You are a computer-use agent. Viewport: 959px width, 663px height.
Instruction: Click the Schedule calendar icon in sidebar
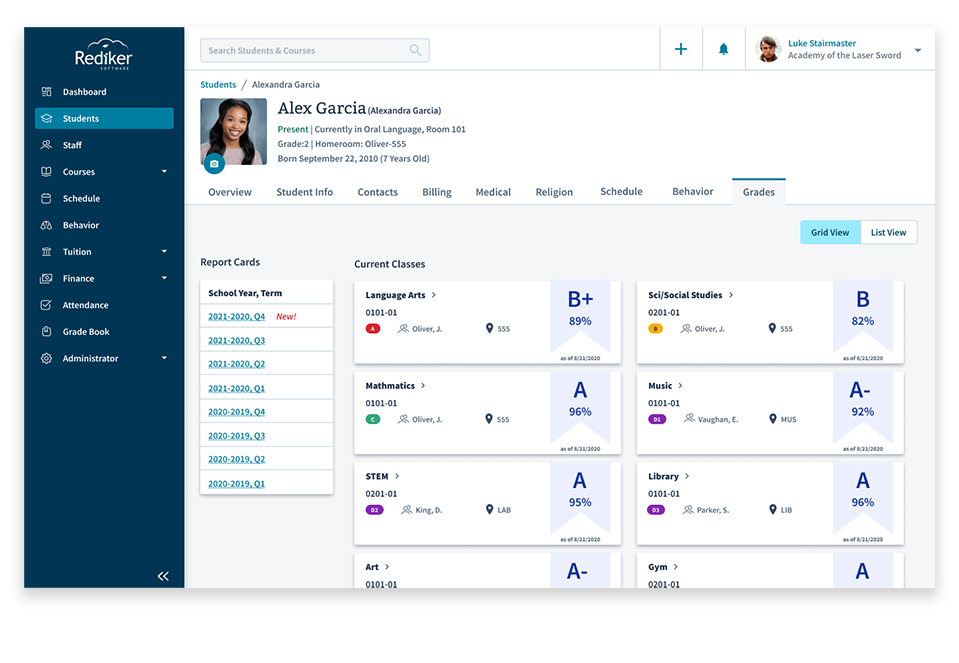pyautogui.click(x=46, y=198)
